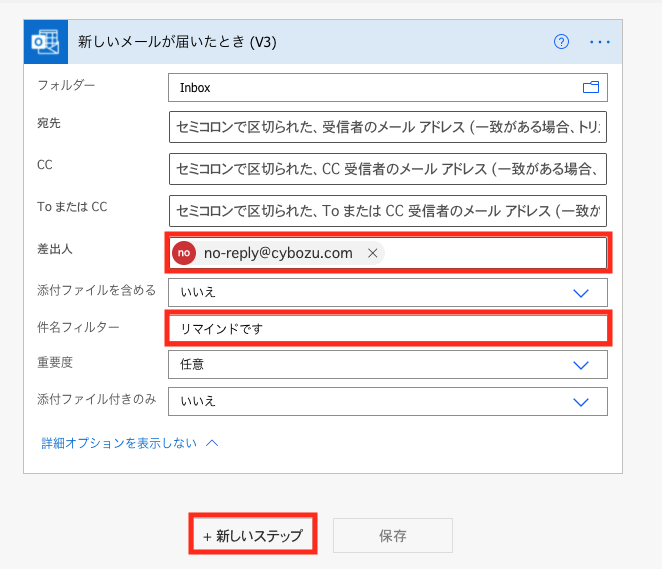Open the trigger's three-dot menu
This screenshot has width=662, height=569.
click(x=600, y=42)
